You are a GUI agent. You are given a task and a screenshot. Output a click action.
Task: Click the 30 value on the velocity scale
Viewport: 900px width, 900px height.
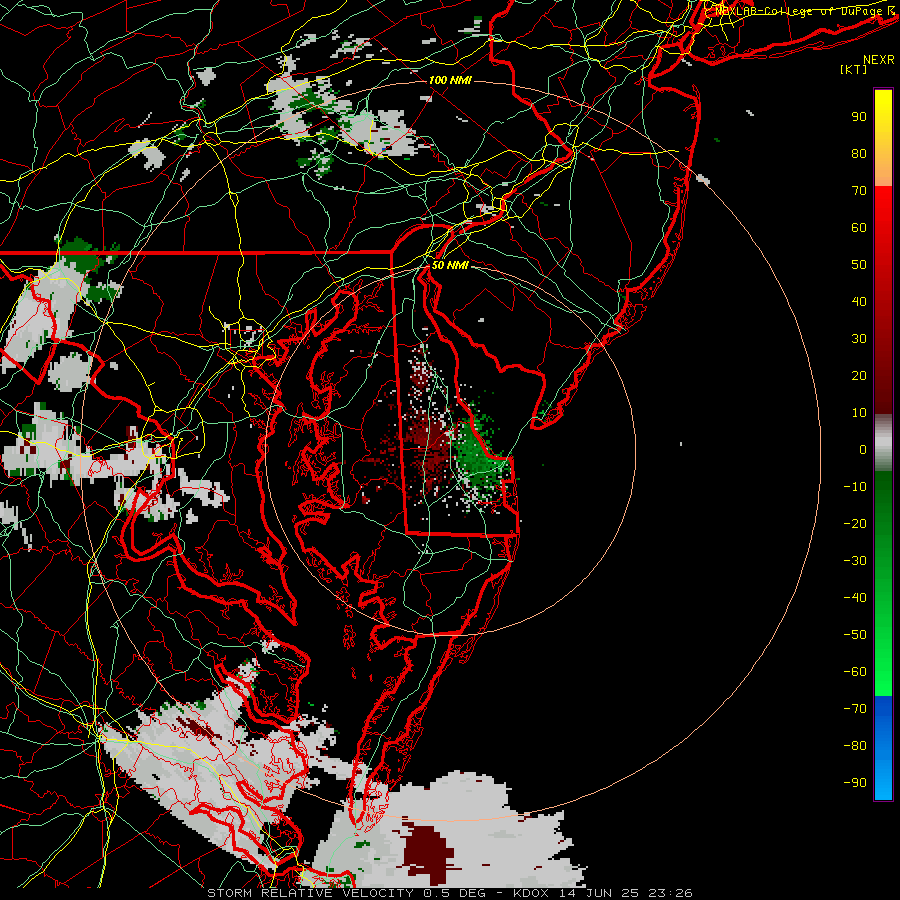click(x=859, y=339)
